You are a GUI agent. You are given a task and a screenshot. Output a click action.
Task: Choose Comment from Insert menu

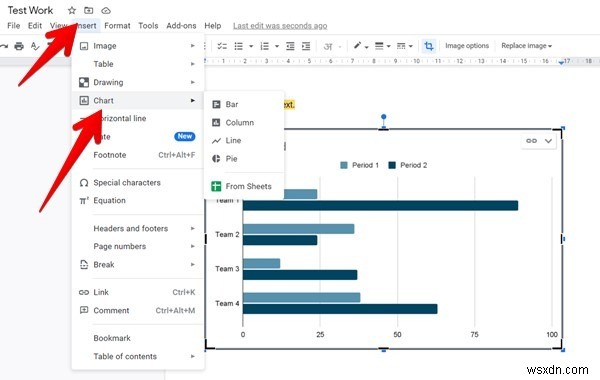pyautogui.click(x=137, y=310)
